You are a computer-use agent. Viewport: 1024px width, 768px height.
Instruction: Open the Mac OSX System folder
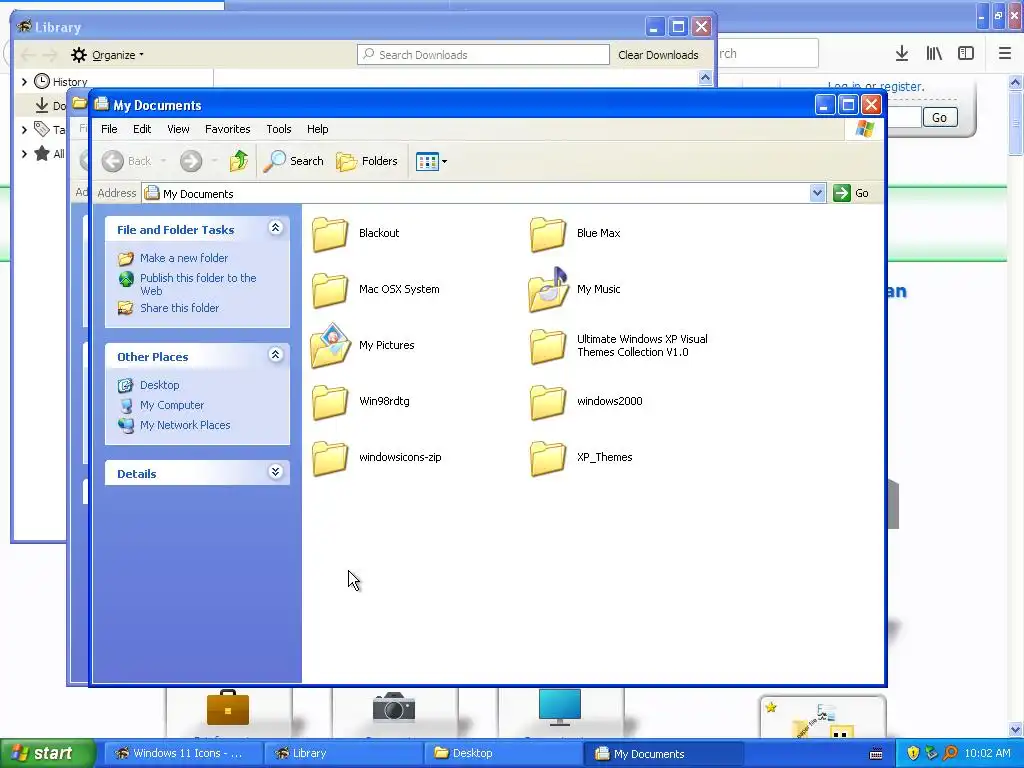376,289
